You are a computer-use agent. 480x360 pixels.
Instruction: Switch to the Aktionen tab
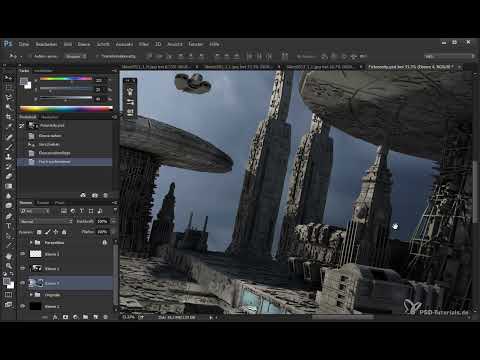point(50,117)
